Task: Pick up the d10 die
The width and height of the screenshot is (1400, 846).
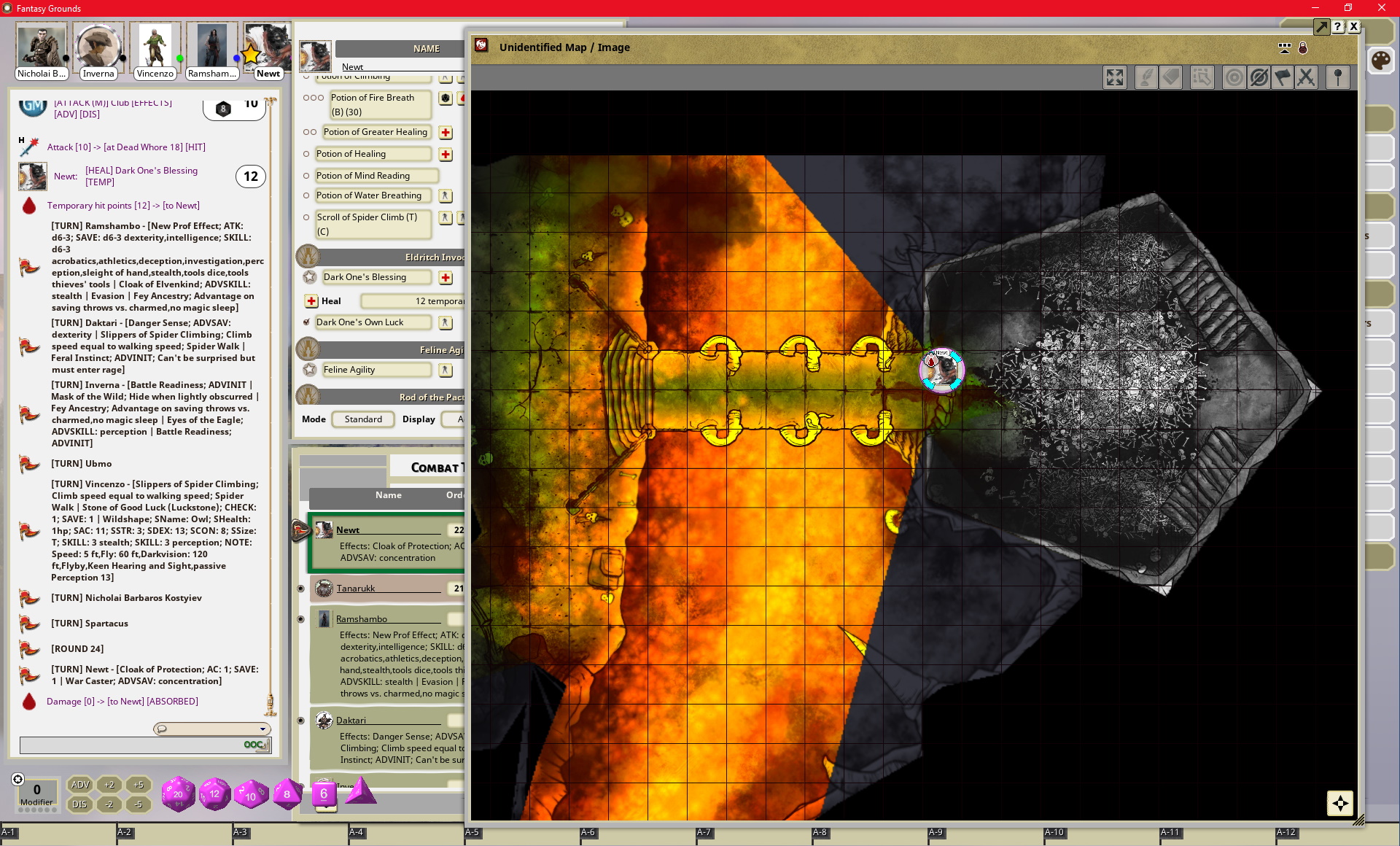Action: tap(251, 795)
